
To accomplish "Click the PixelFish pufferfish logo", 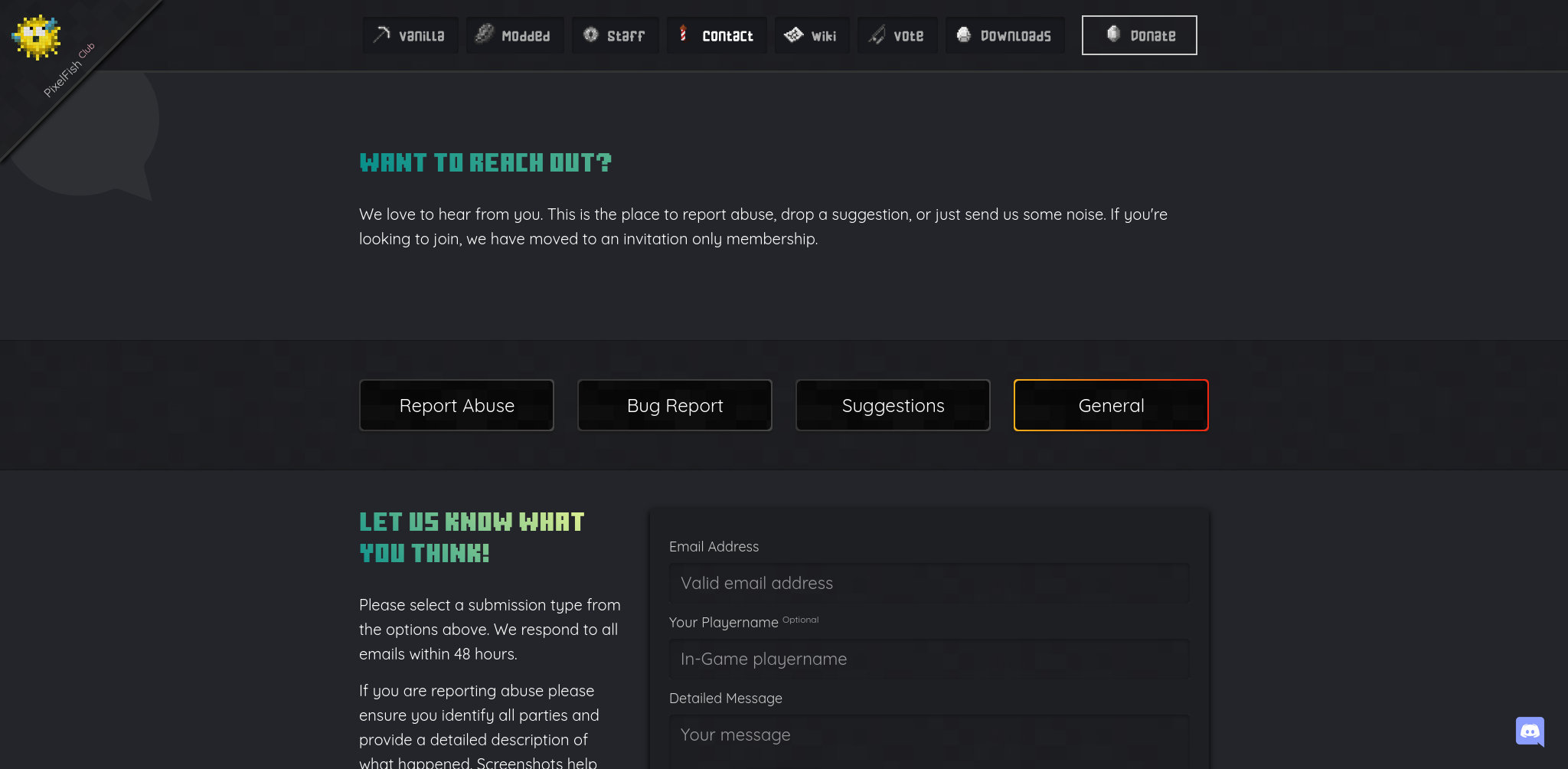I will [x=36, y=37].
